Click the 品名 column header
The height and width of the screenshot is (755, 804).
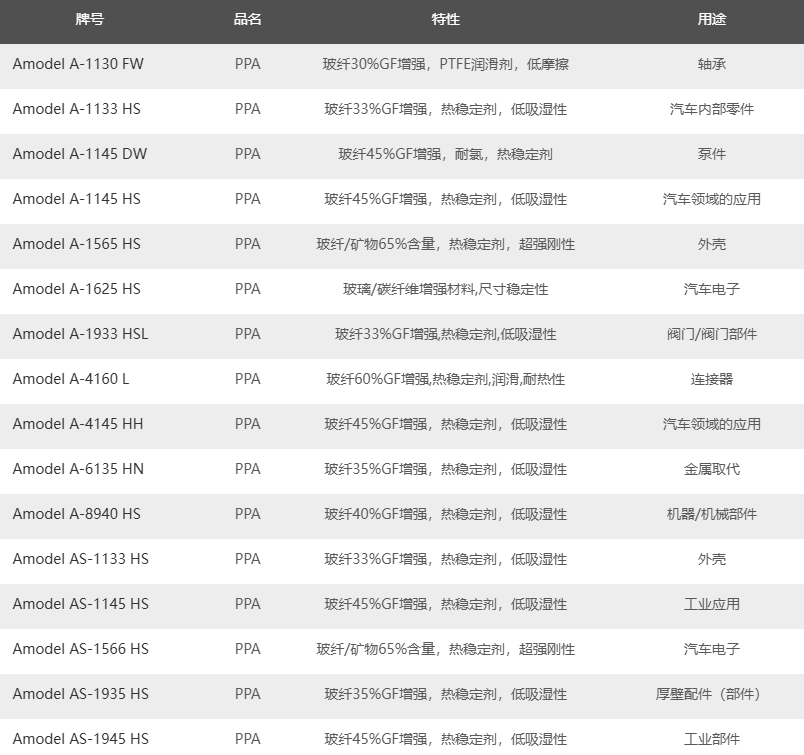coord(247,20)
